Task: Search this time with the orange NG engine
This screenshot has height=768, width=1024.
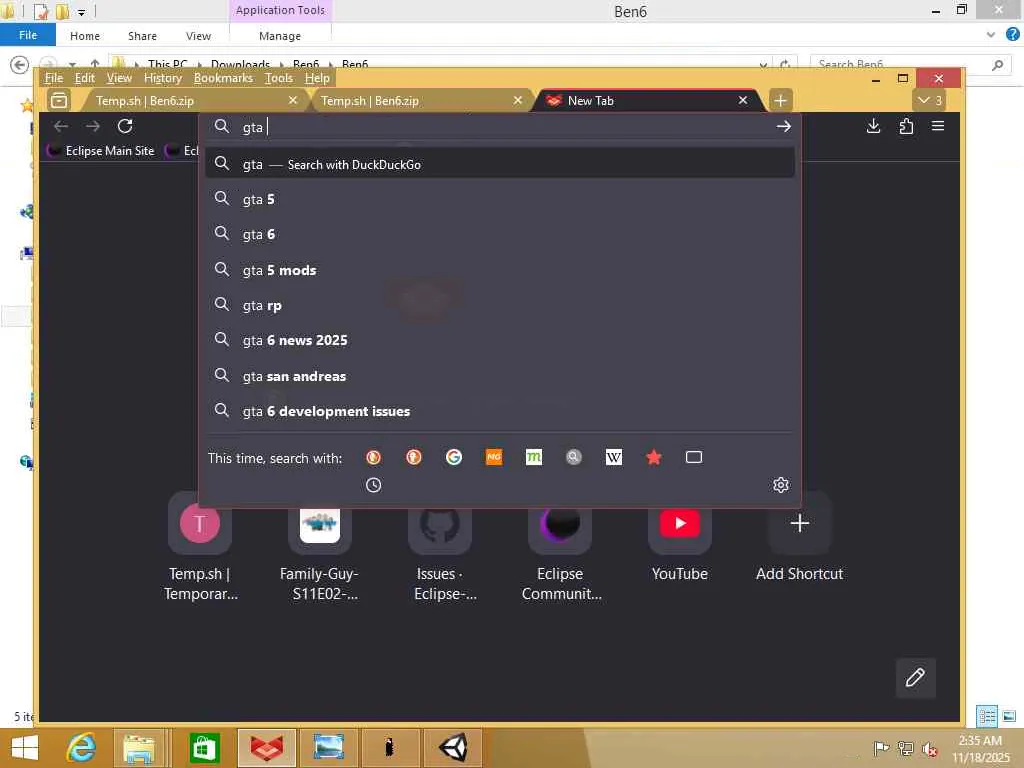Action: pos(494,457)
